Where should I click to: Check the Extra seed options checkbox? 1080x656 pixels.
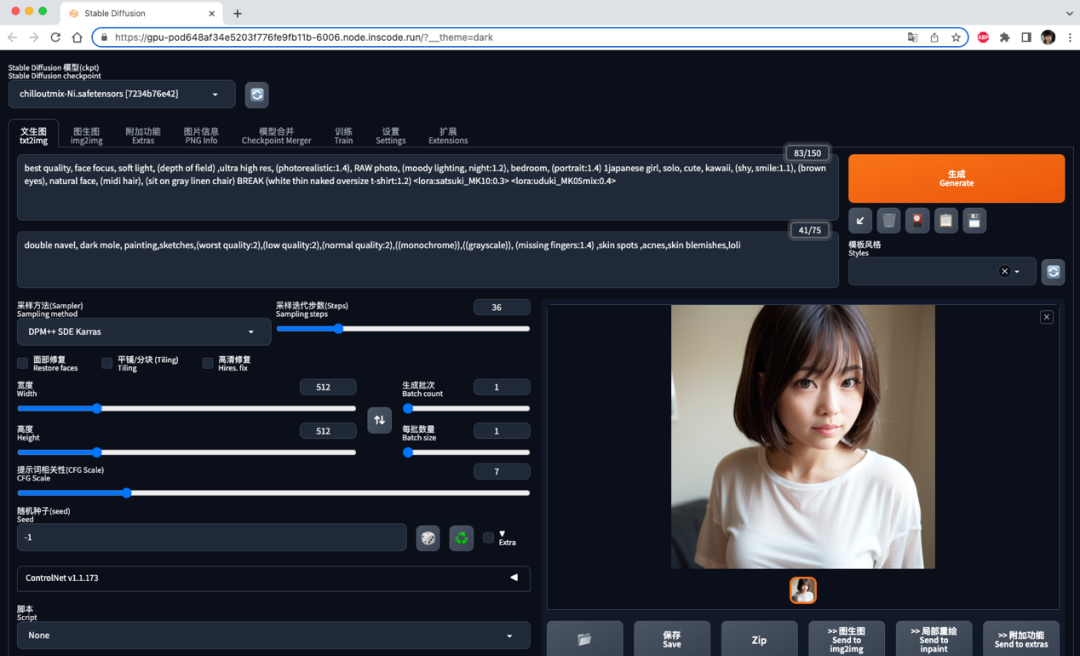[x=488, y=536]
